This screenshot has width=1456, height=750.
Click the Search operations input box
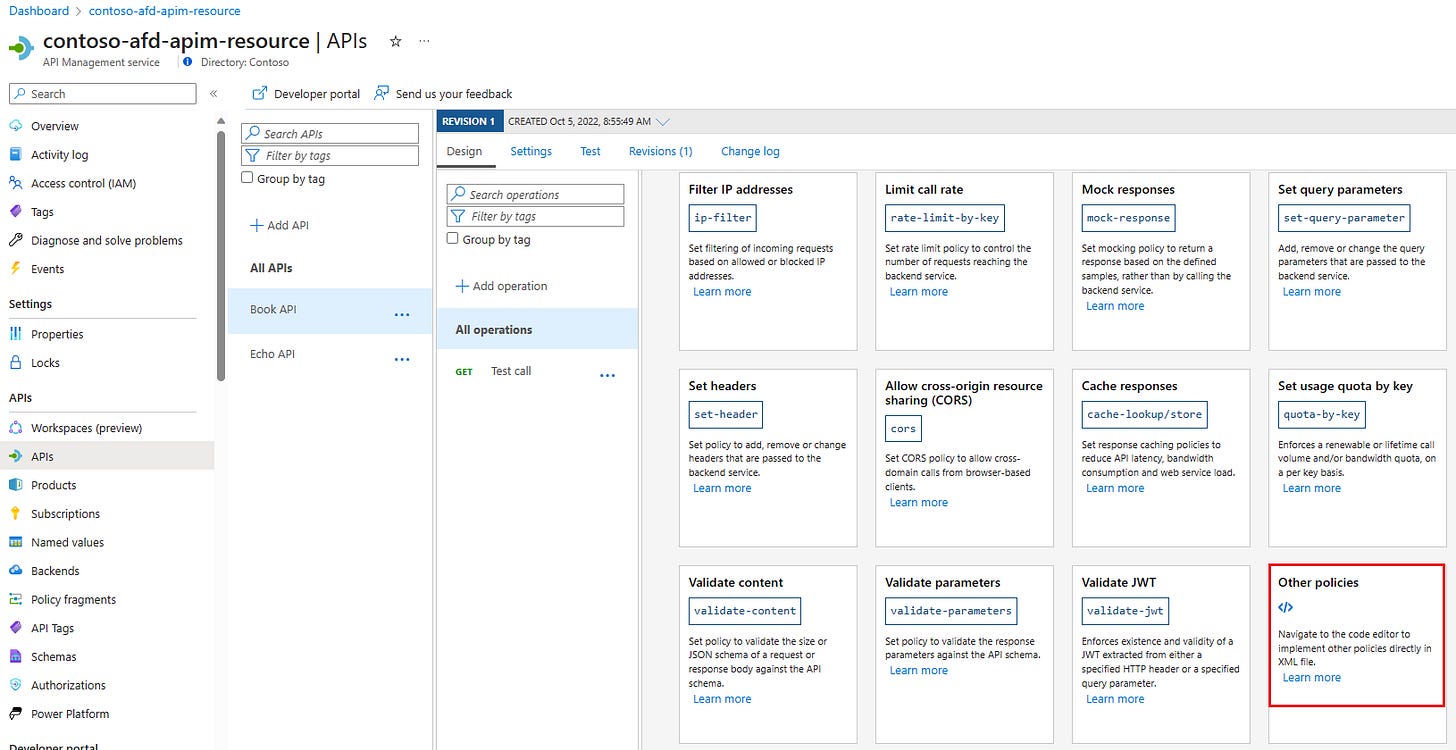(535, 194)
